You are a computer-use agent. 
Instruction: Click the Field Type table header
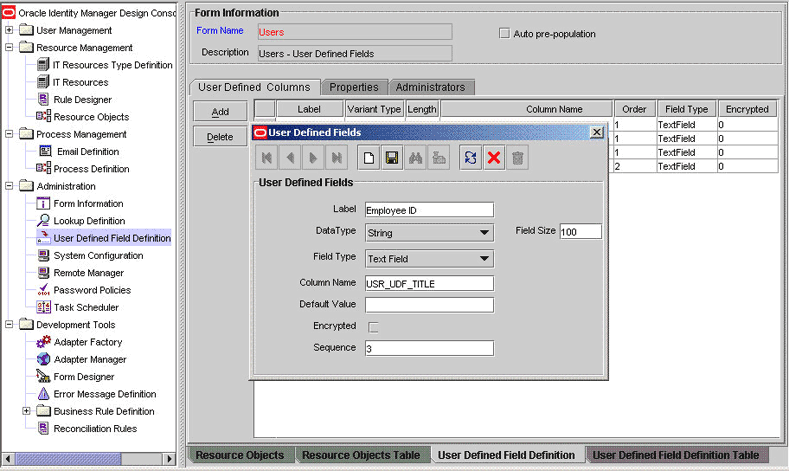click(686, 109)
